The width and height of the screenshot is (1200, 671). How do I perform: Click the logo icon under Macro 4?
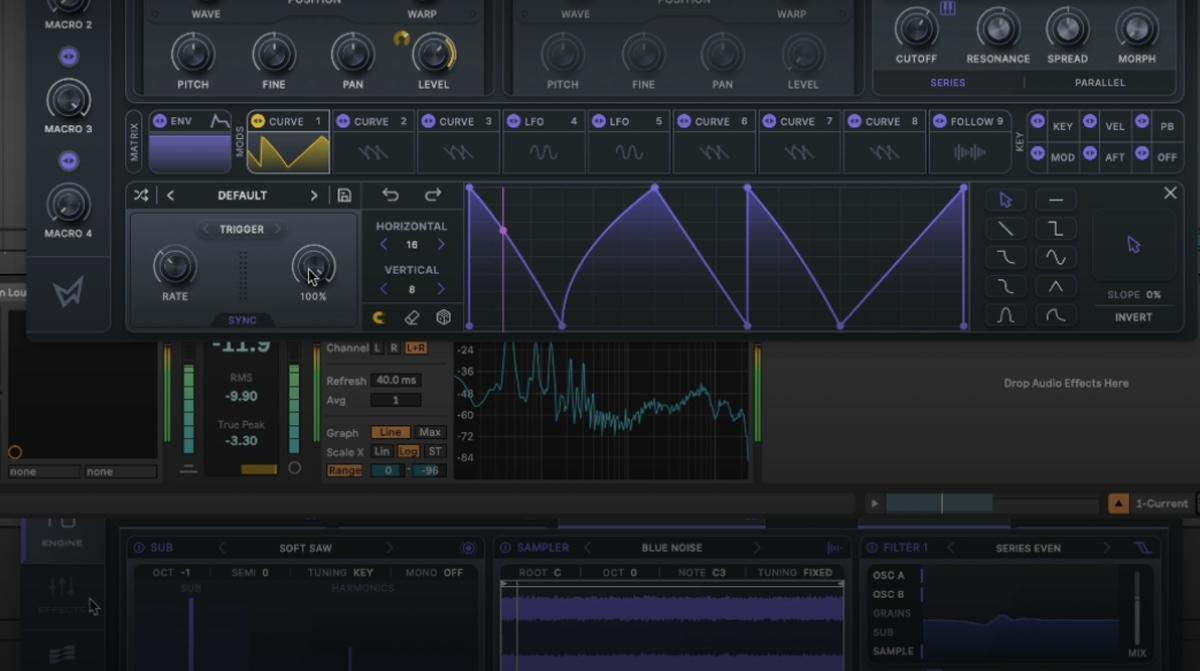tap(68, 292)
